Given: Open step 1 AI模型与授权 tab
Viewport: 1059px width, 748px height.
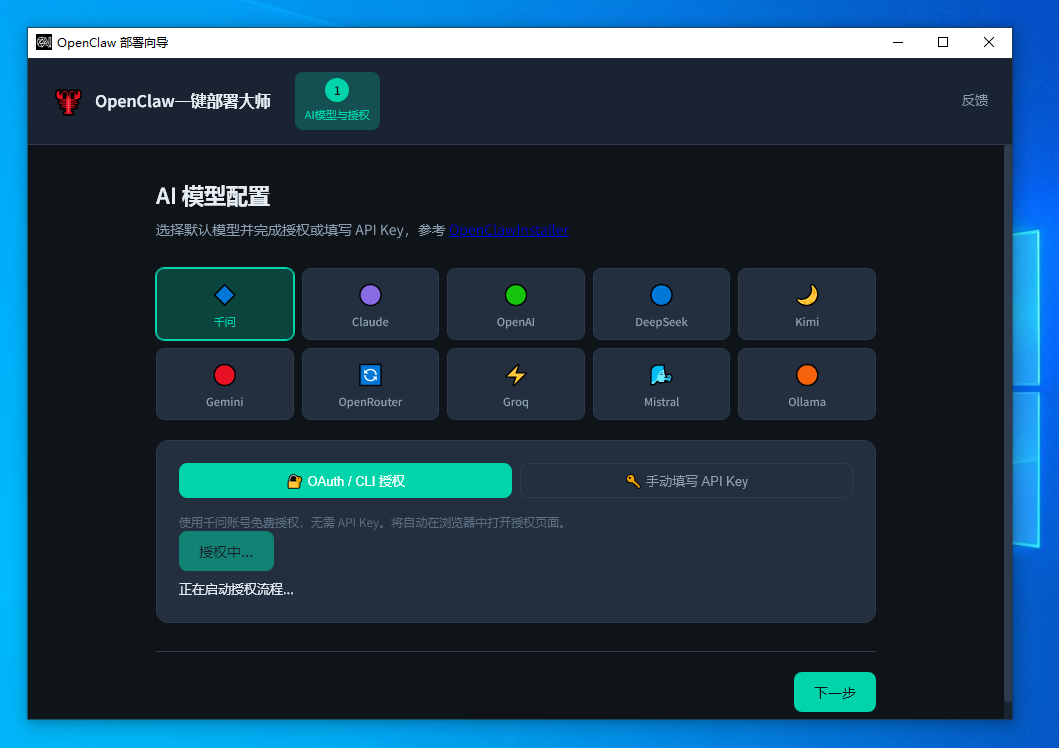Looking at the screenshot, I should click(x=337, y=101).
